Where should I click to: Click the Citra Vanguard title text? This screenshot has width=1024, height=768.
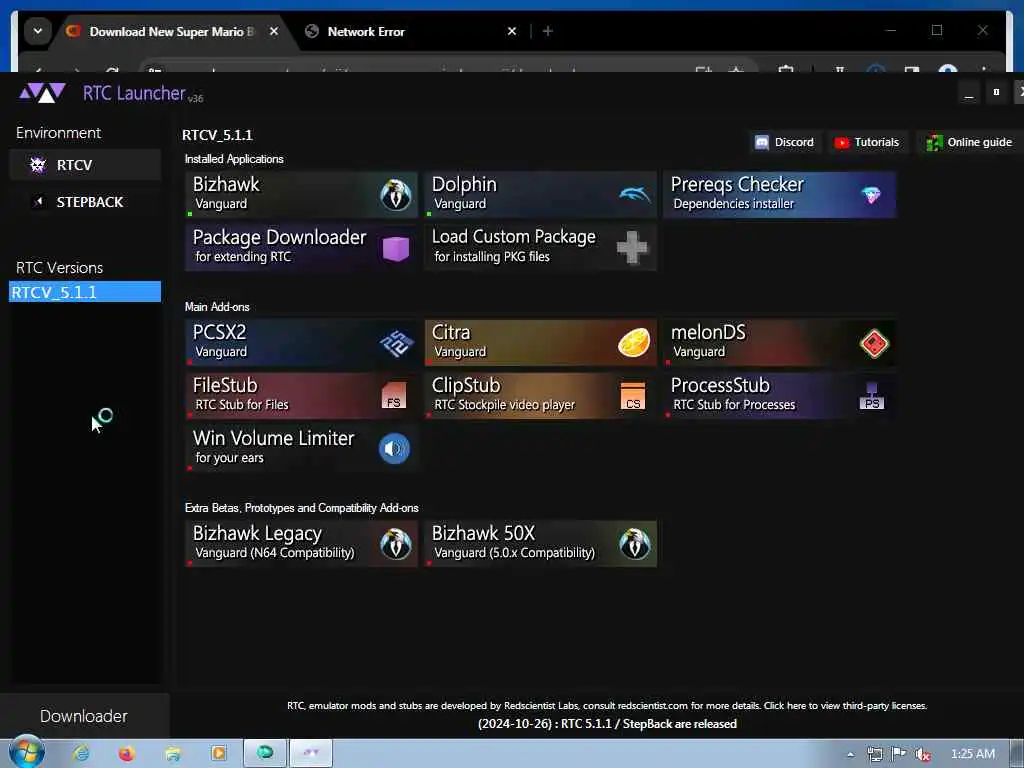pyautogui.click(x=451, y=332)
